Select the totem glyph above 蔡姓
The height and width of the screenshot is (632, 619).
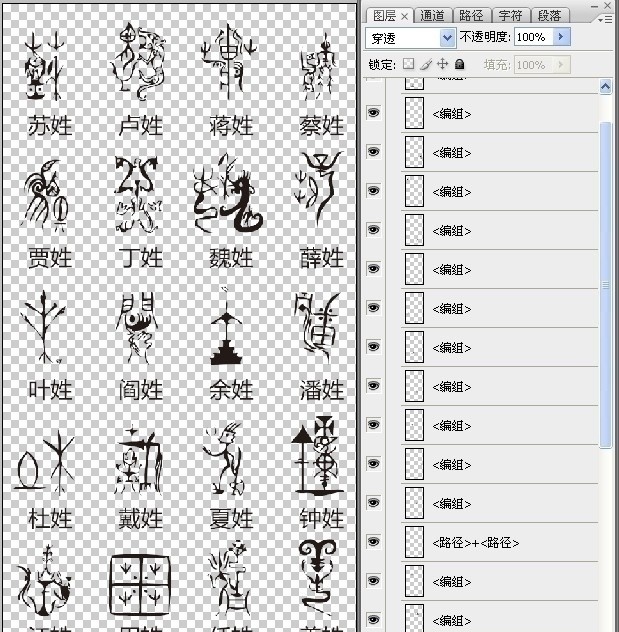pos(319,67)
